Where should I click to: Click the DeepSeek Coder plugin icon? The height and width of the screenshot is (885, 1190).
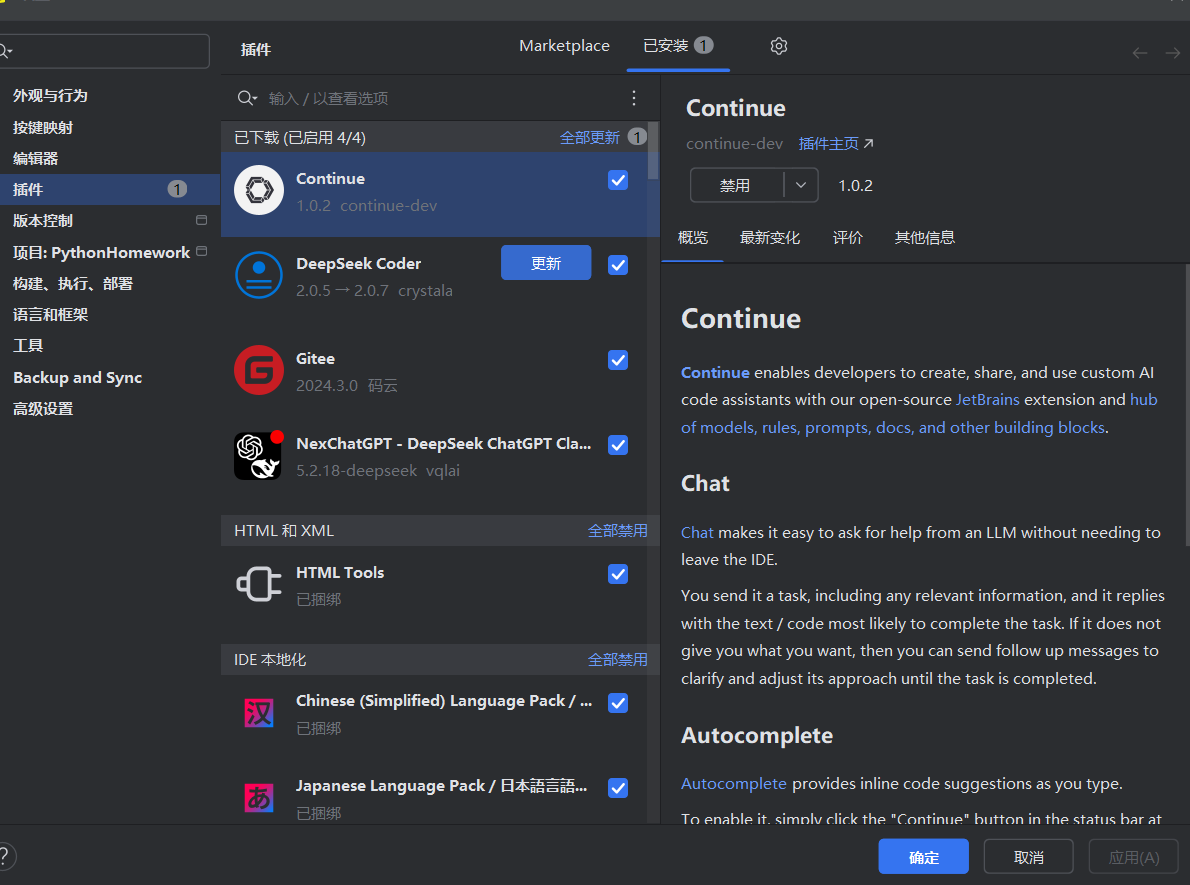(259, 275)
